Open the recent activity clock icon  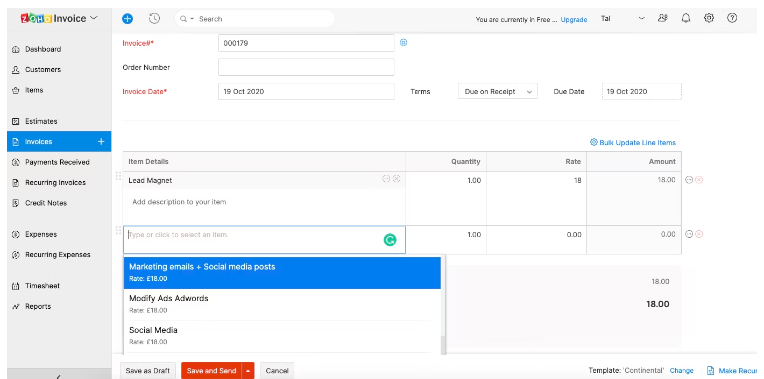pos(154,19)
